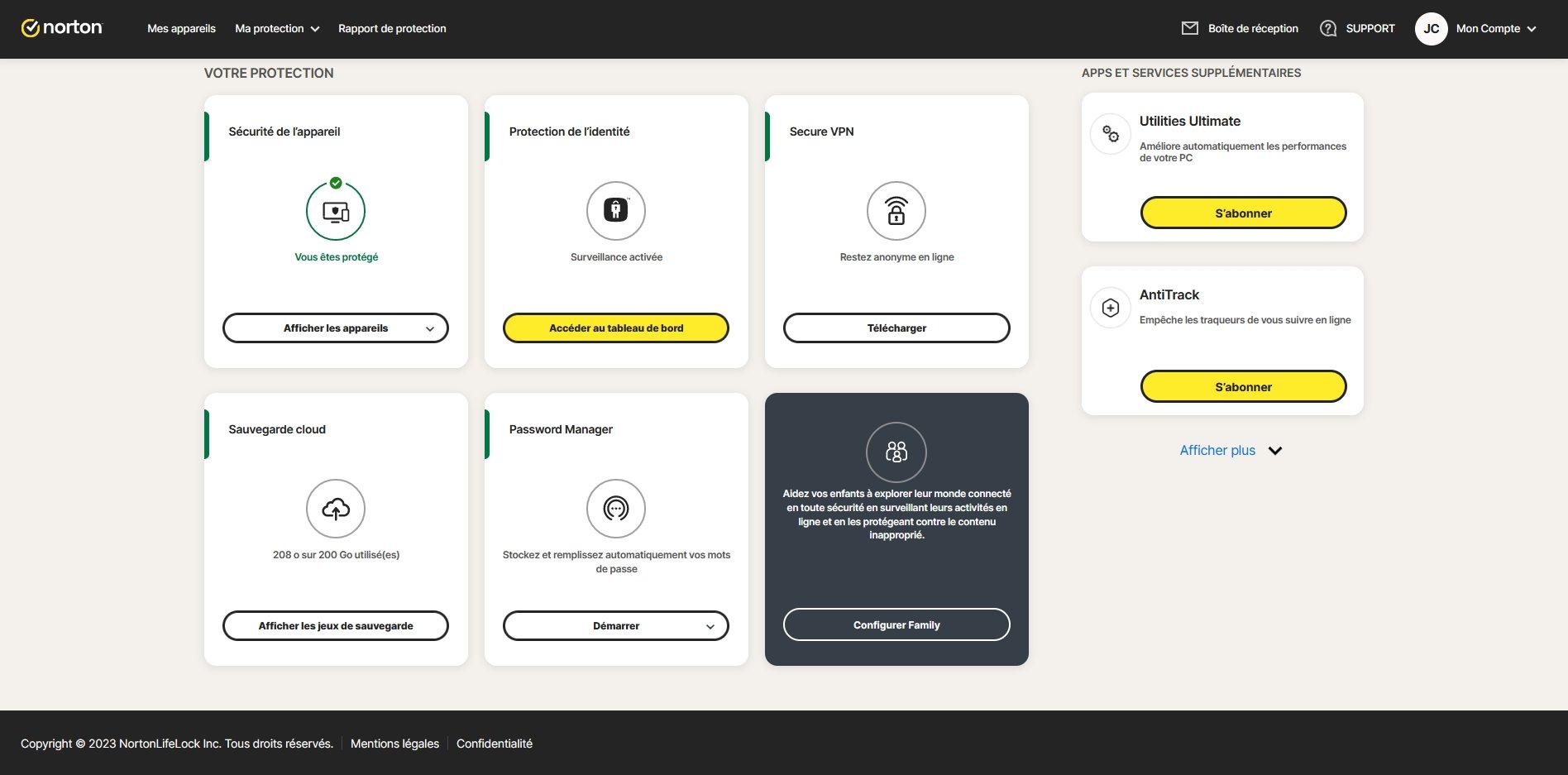Click the AntiTrack description text

(1245, 320)
